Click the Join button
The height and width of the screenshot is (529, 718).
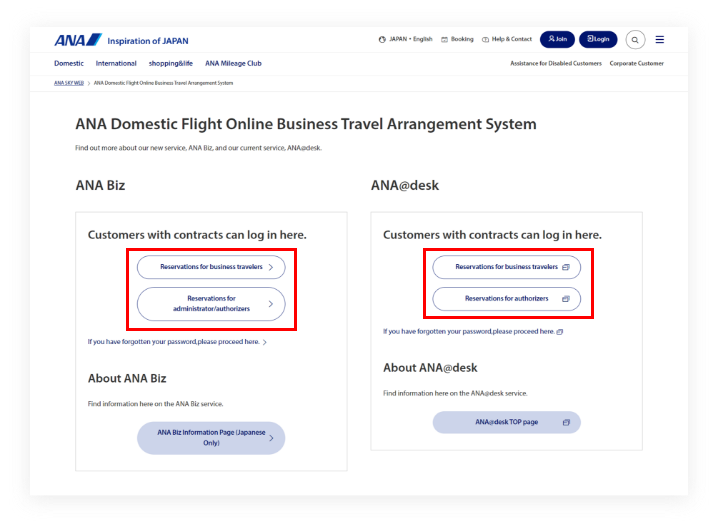pos(557,39)
